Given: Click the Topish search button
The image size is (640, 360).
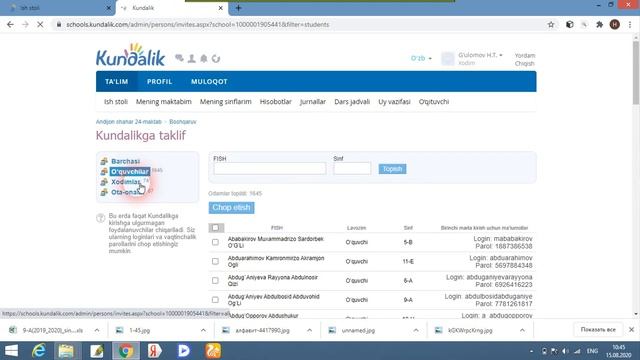Looking at the screenshot, I should click(x=392, y=169).
